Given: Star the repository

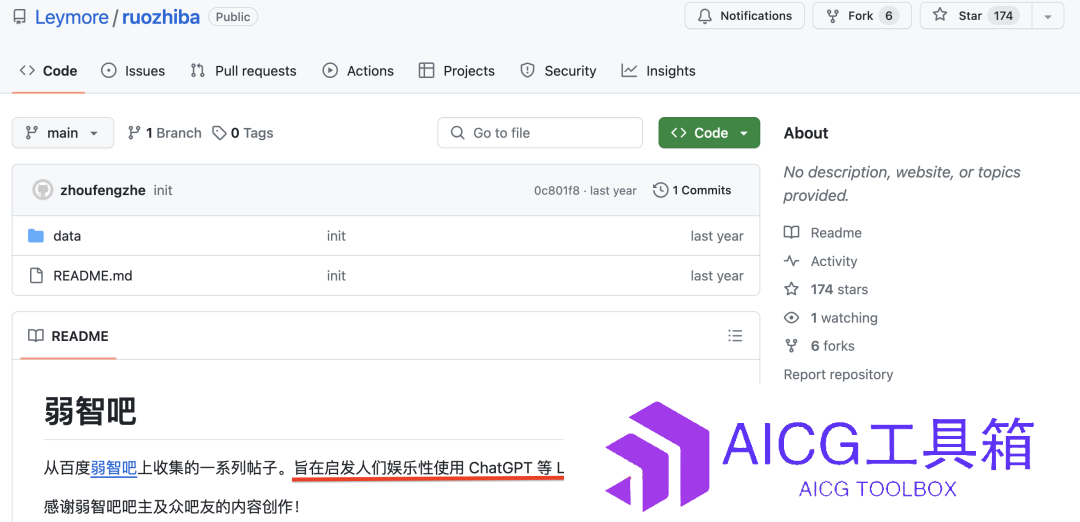Looking at the screenshot, I should (975, 16).
